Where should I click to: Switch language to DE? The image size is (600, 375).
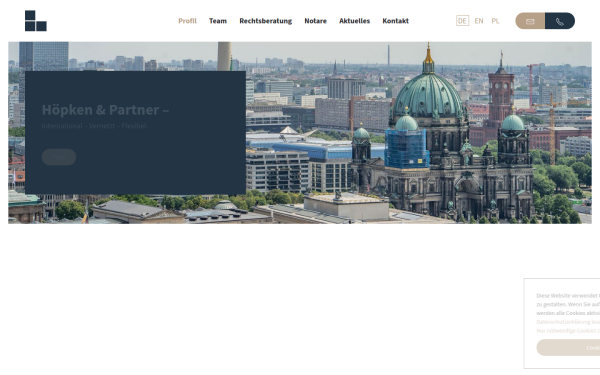(x=462, y=21)
